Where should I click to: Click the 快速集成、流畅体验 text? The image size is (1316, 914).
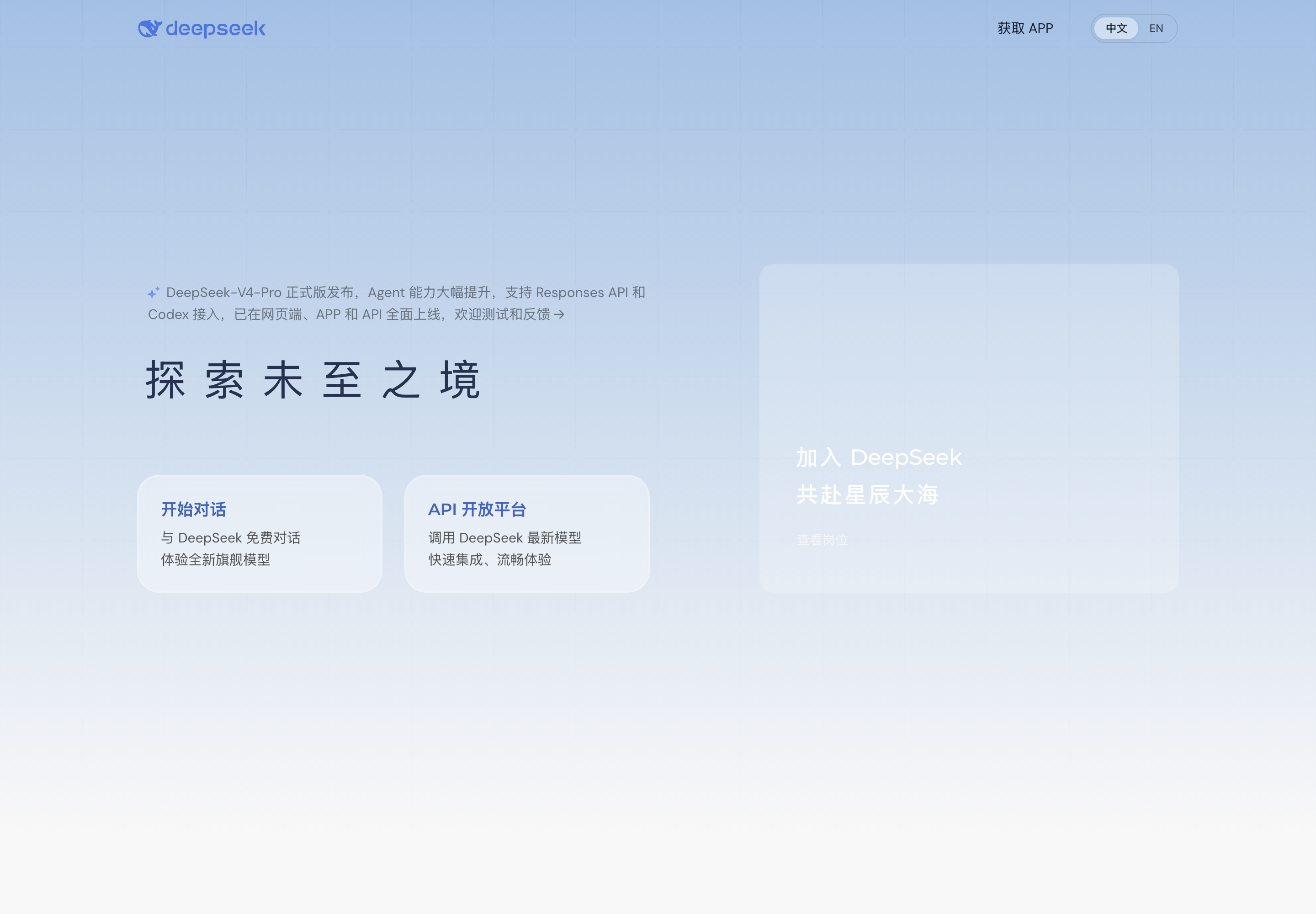pos(490,559)
